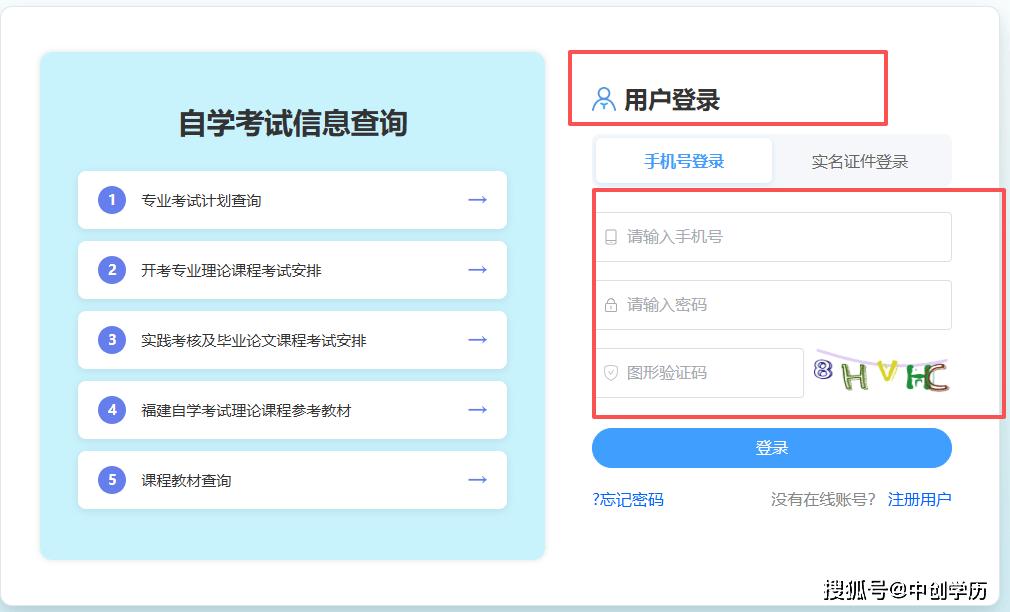The image size is (1010, 612).
Task: Click the arrow beside 专业考试计划查询
Action: click(x=477, y=200)
